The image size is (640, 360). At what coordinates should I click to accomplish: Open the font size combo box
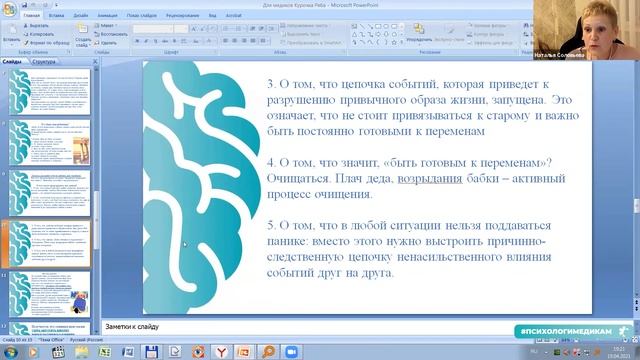tap(181, 29)
